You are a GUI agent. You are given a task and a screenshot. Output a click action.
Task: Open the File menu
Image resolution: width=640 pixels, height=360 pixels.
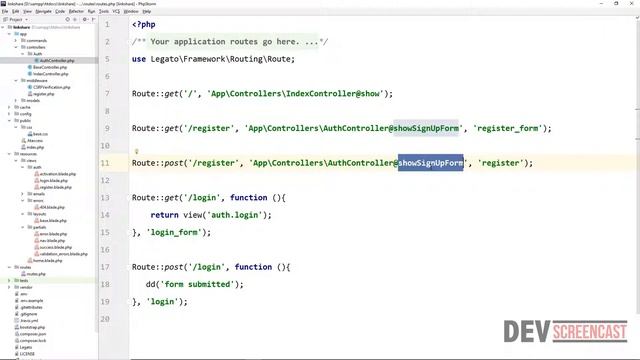pyautogui.click(x=5, y=11)
